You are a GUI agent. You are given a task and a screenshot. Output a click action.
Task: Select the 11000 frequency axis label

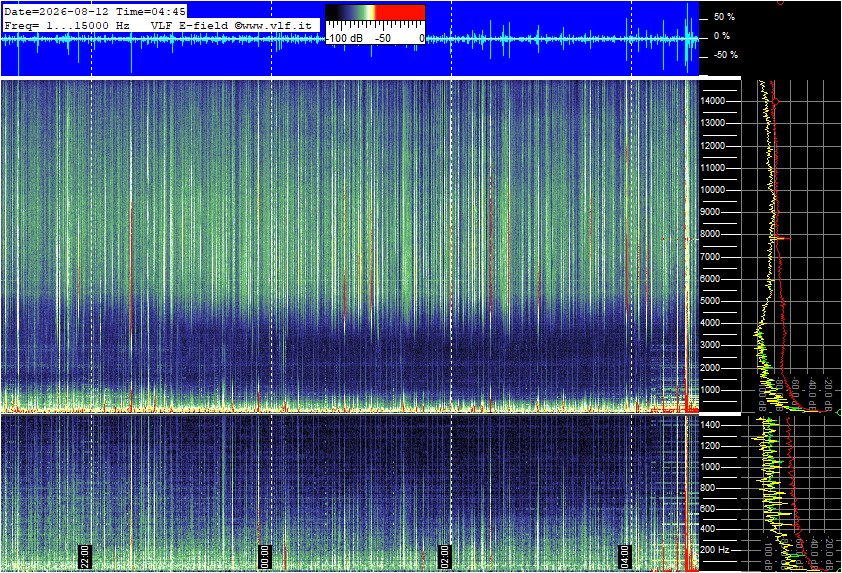(x=713, y=168)
